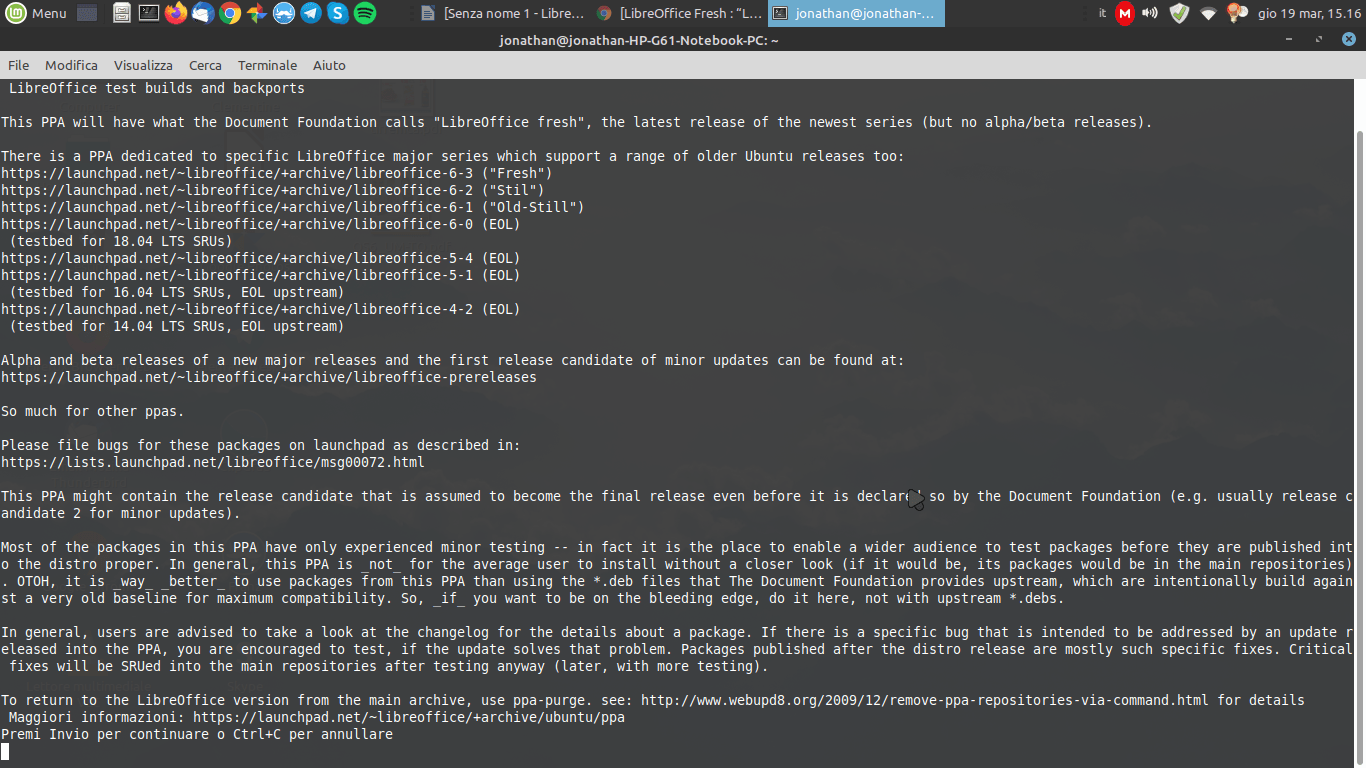
Task: Open the Wi-Fi network tray icon
Action: tap(1208, 13)
